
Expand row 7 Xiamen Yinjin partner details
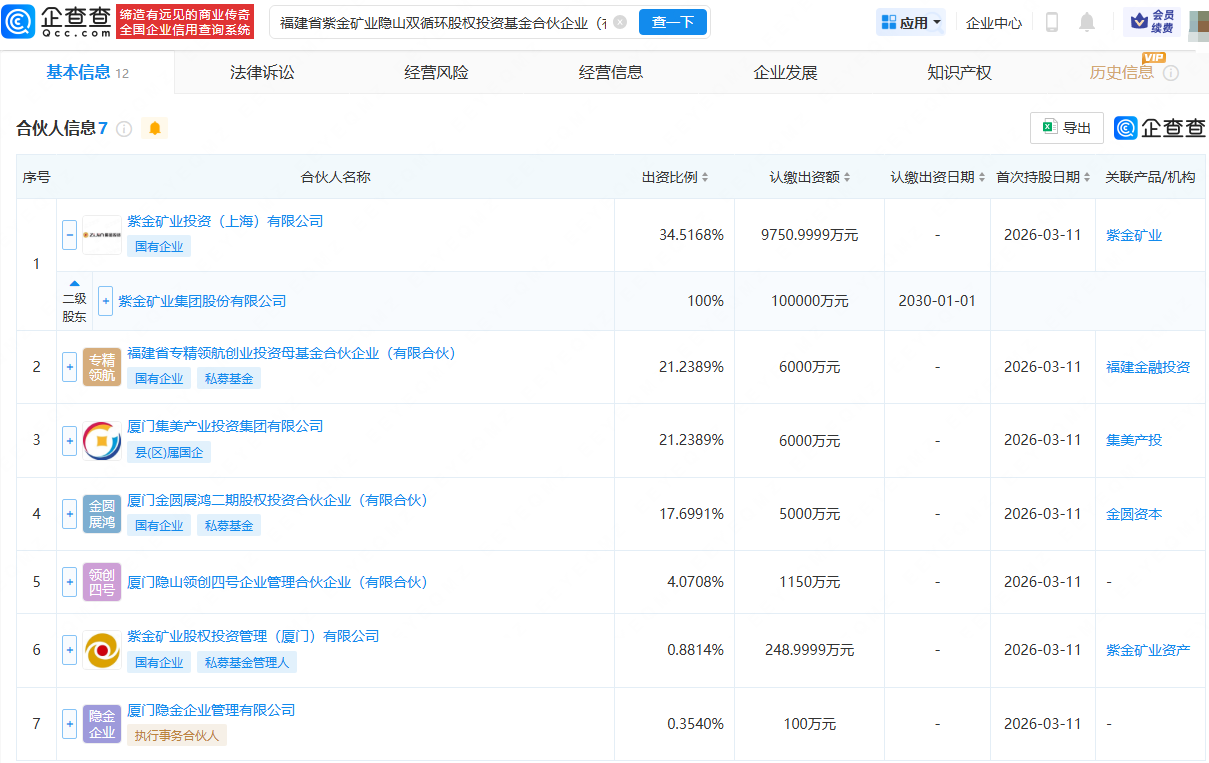point(69,723)
